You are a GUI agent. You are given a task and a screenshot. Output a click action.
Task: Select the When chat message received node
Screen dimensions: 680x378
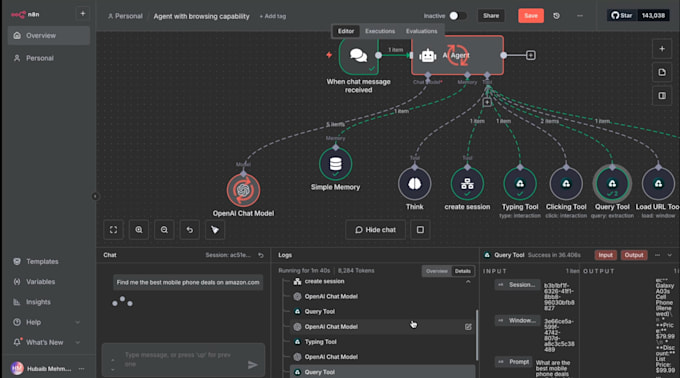(x=358, y=55)
